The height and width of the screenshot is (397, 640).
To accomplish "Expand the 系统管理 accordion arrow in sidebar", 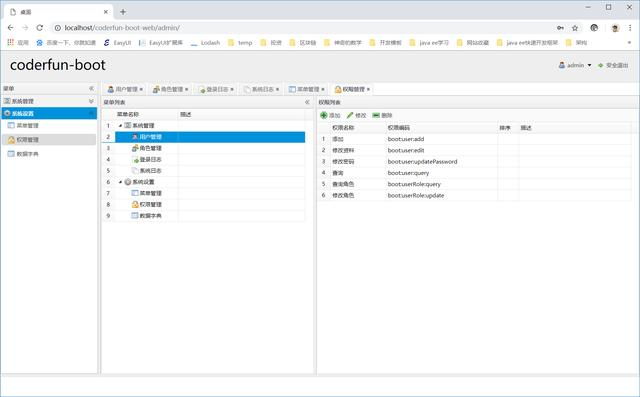I will [x=91, y=101].
